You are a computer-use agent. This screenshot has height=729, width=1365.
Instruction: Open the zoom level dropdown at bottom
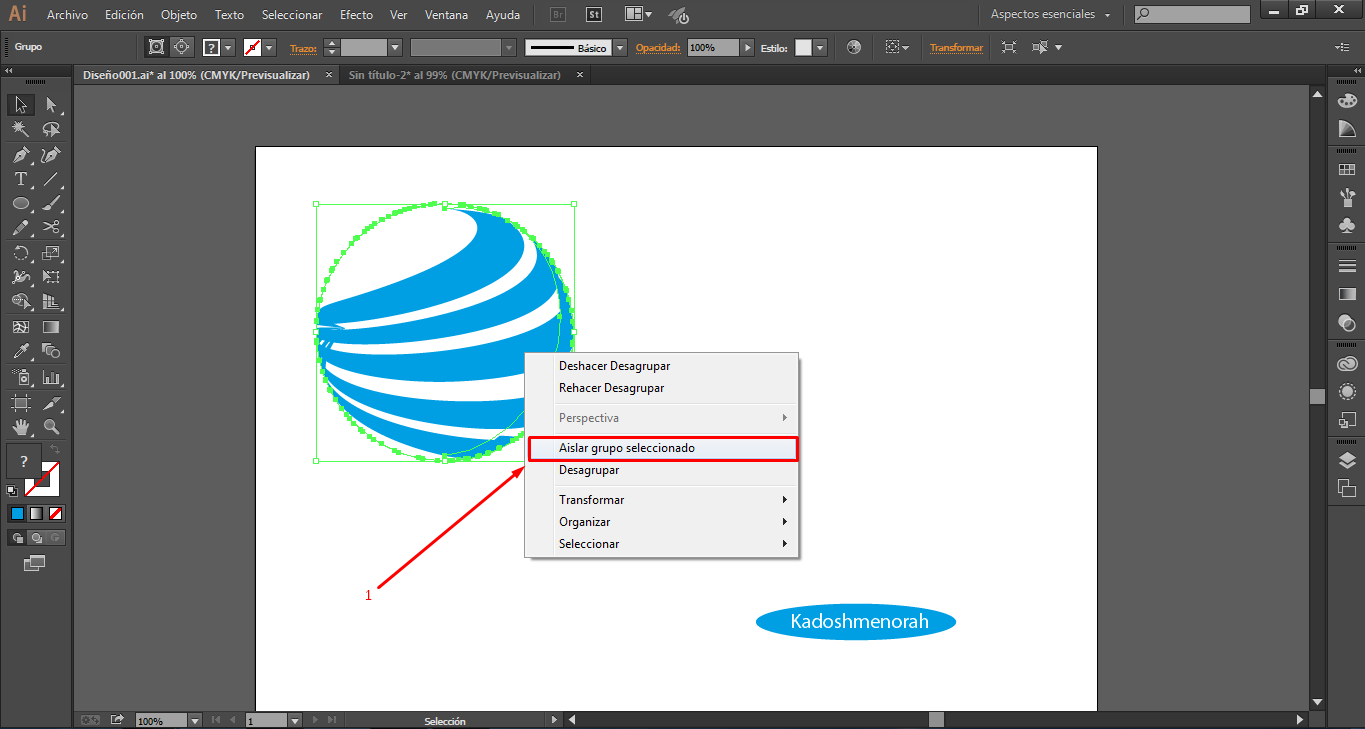click(x=194, y=720)
